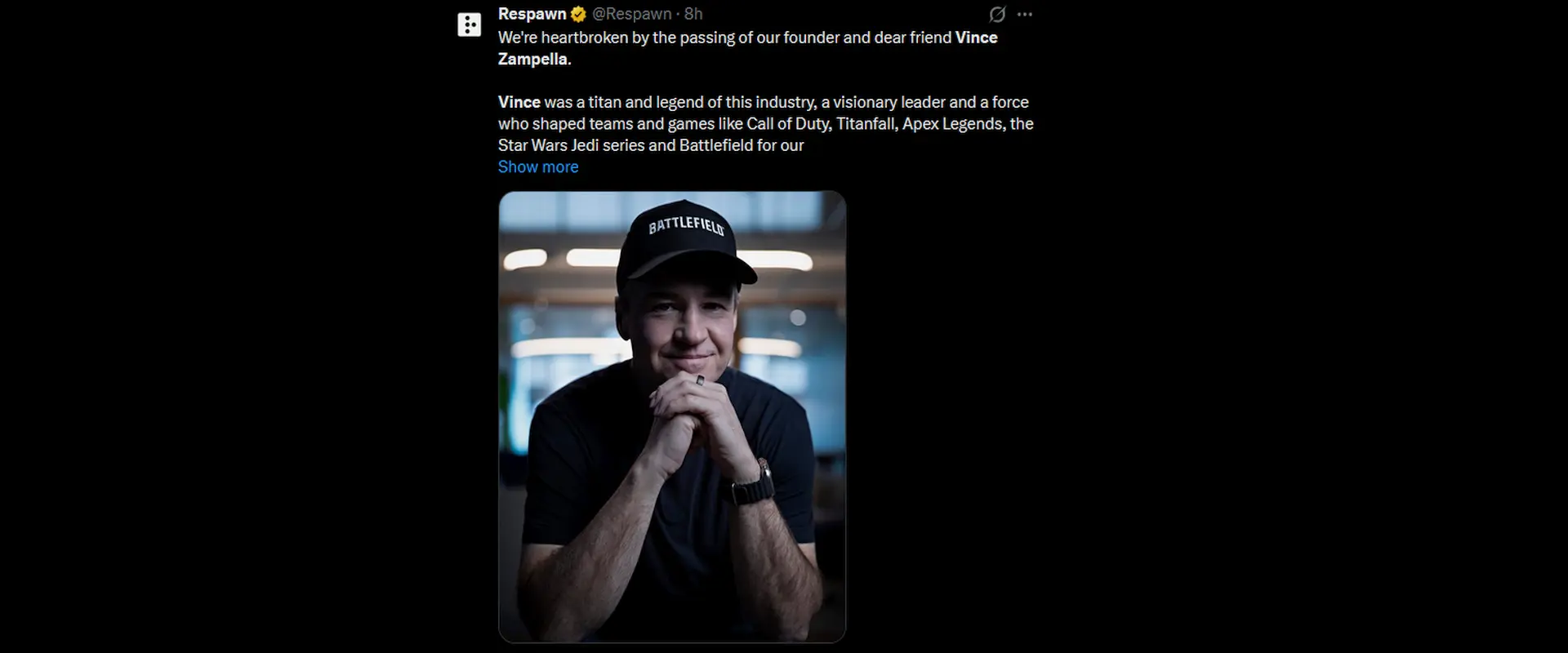
Task: Click the bold word Vince starting second paragraph
Action: click(519, 102)
